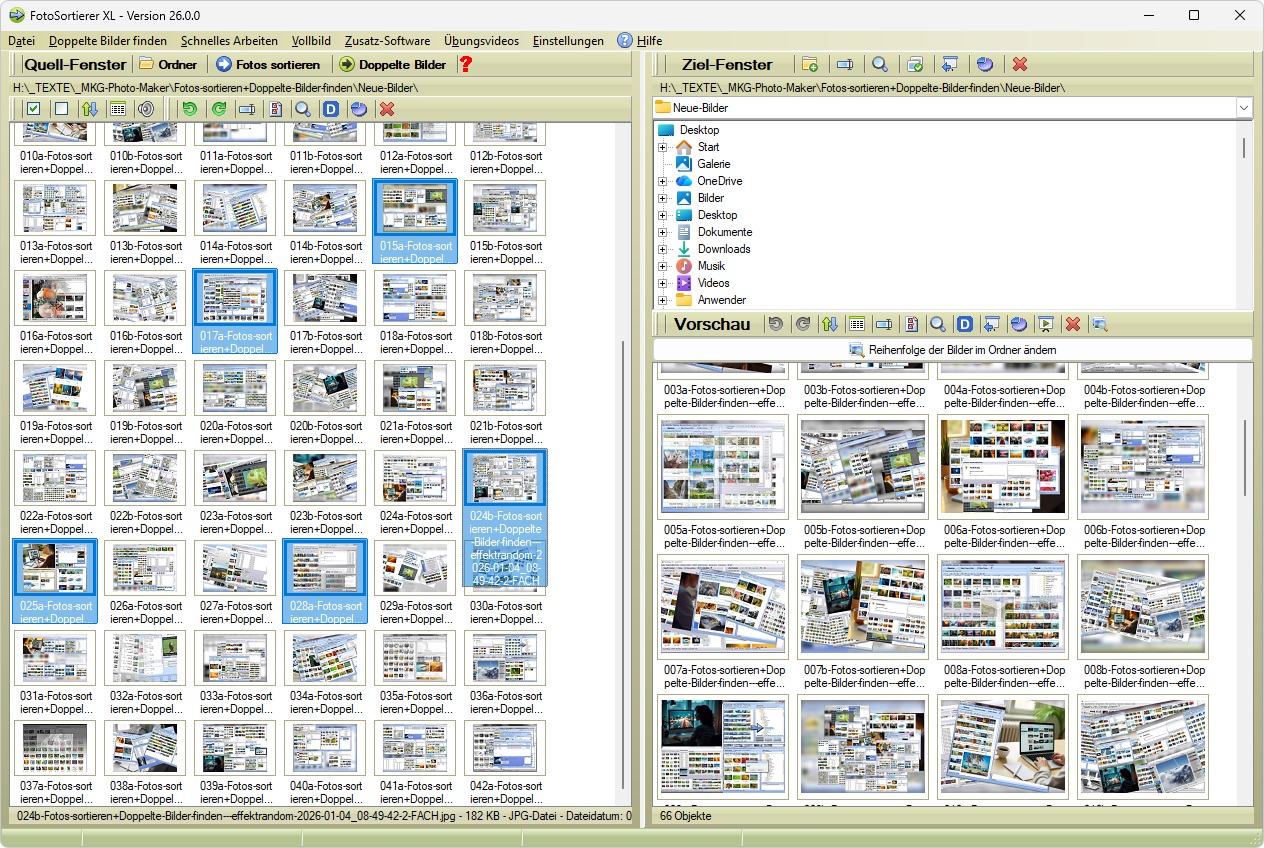Click the deselect all empty checkbox icon
Screen dimensions: 1264x848
coord(61,109)
